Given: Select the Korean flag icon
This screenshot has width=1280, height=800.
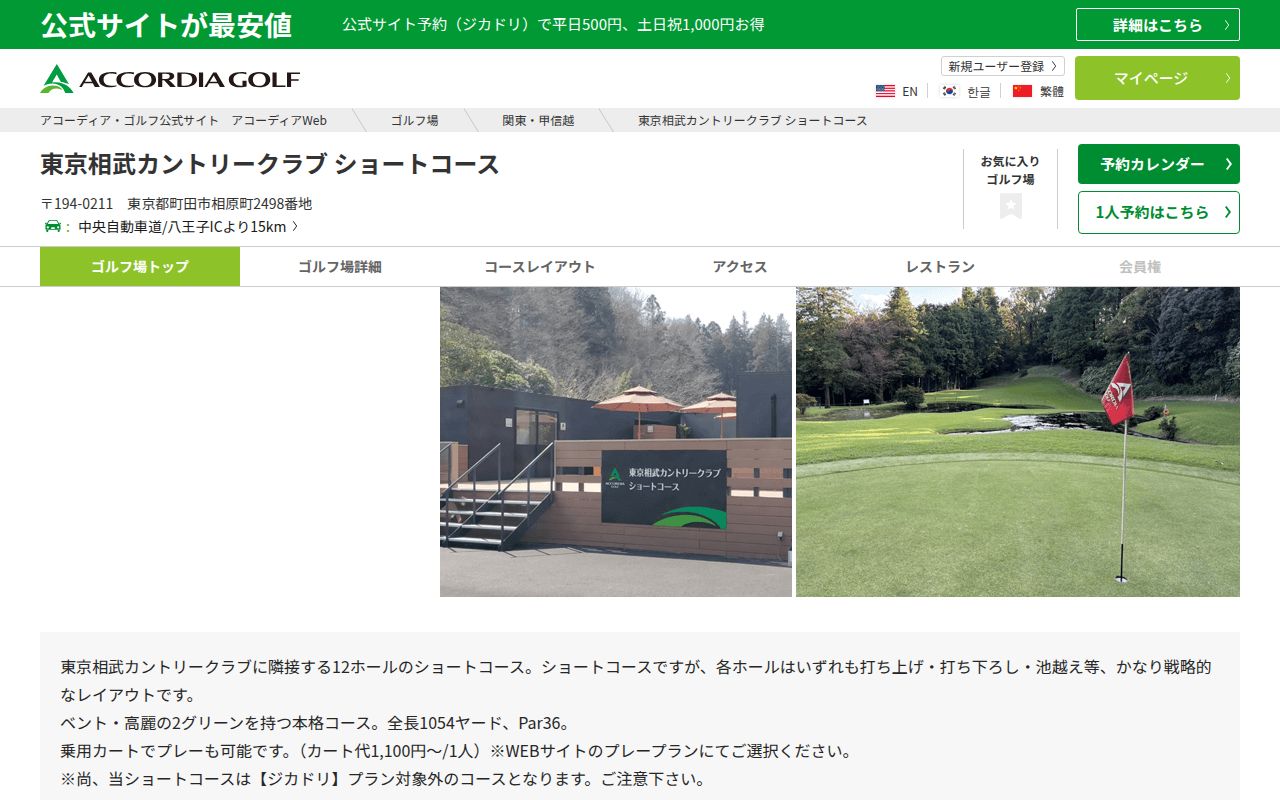Looking at the screenshot, I should [949, 91].
